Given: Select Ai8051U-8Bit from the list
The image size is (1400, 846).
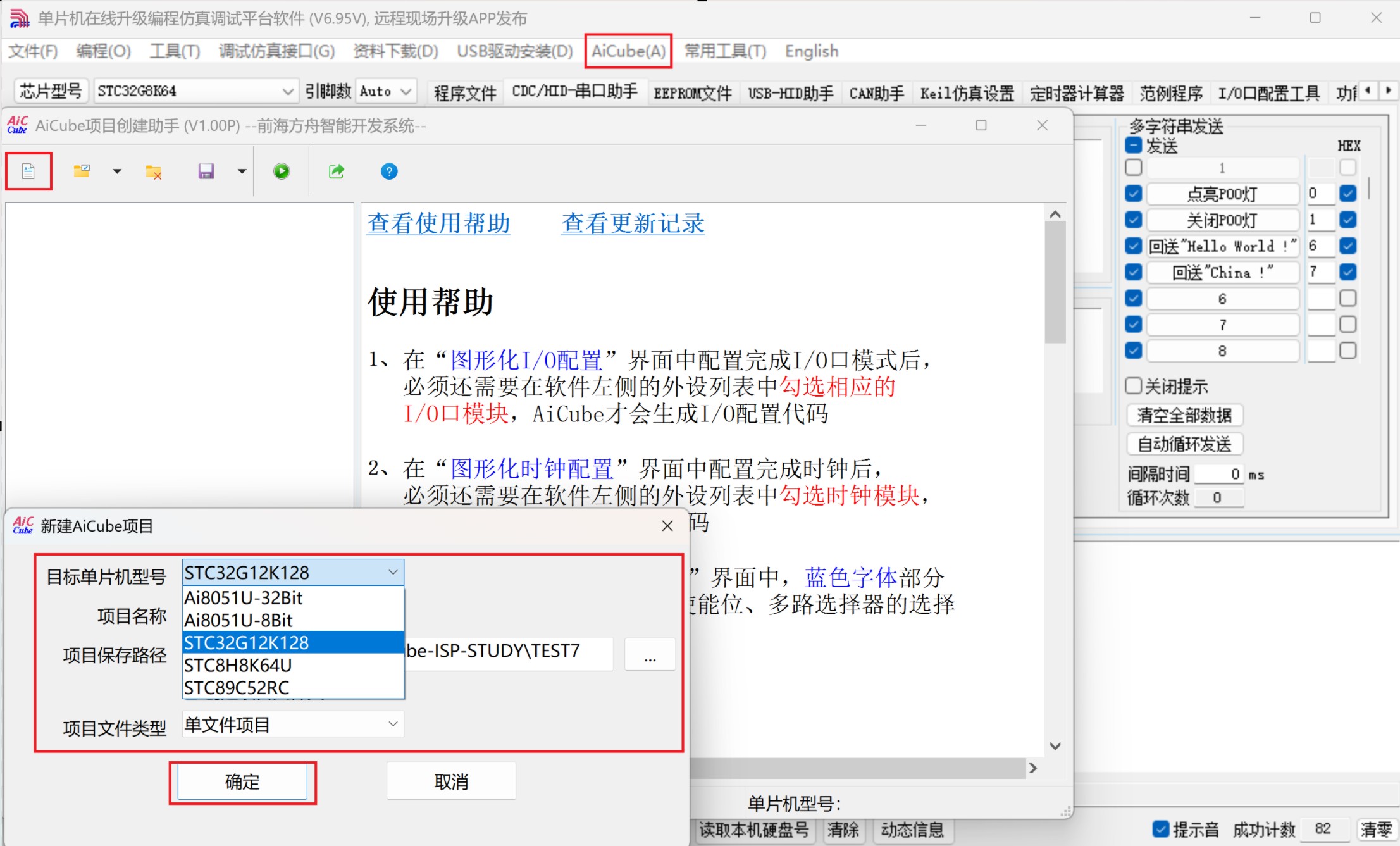Looking at the screenshot, I should coord(293,620).
